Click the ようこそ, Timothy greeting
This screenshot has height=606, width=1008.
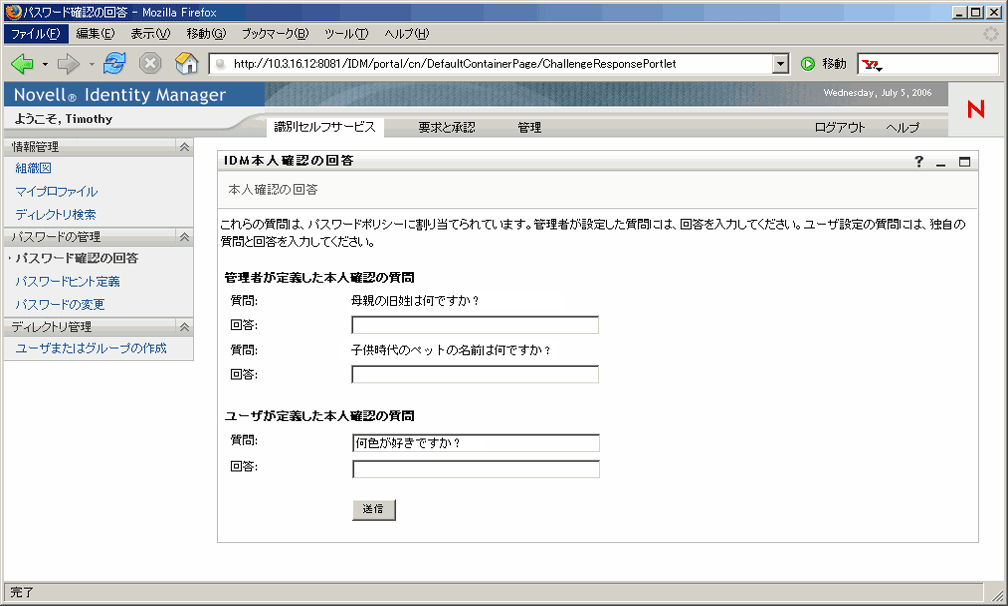64,119
